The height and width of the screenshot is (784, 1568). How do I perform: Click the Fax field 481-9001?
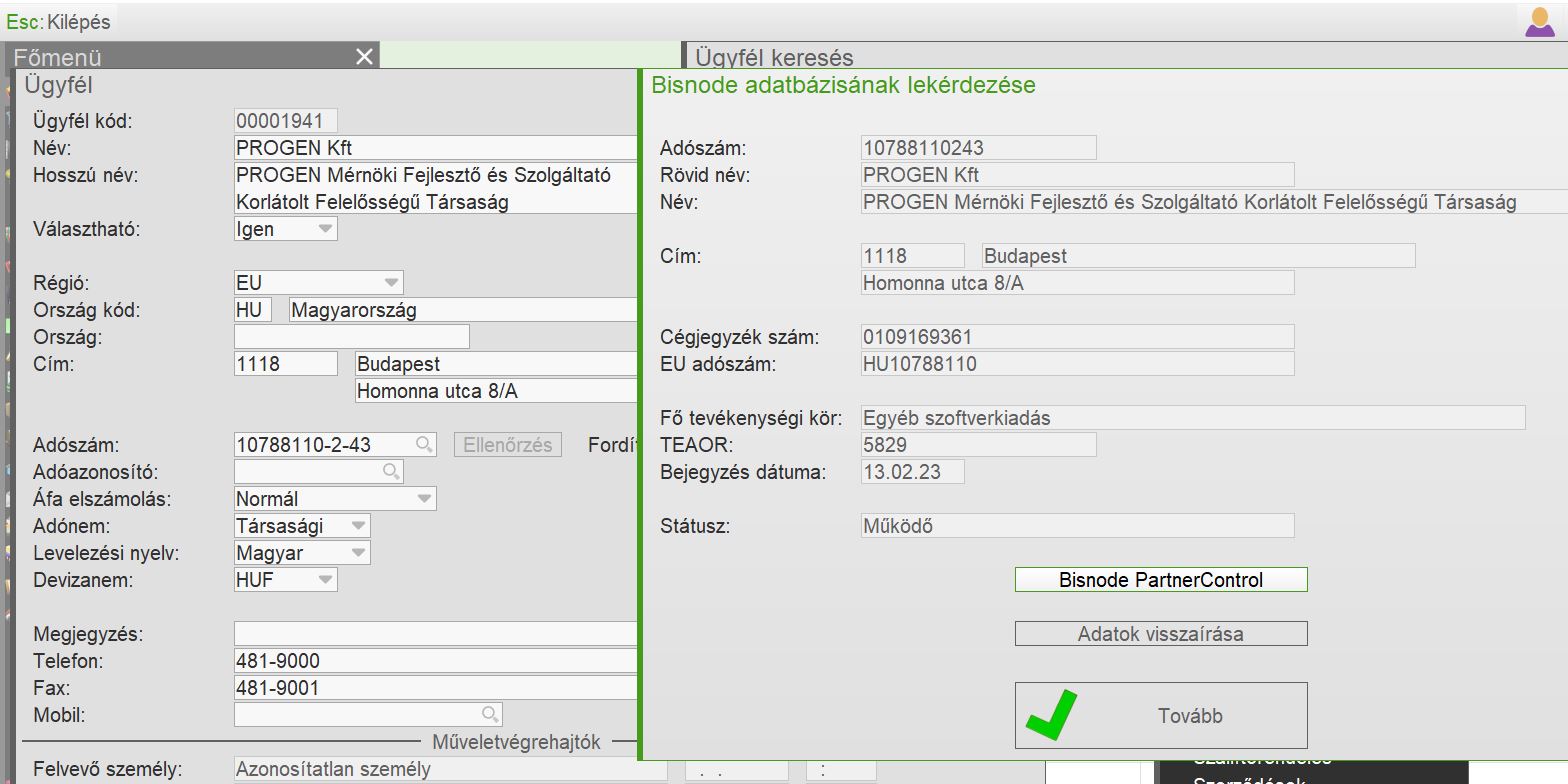point(436,688)
